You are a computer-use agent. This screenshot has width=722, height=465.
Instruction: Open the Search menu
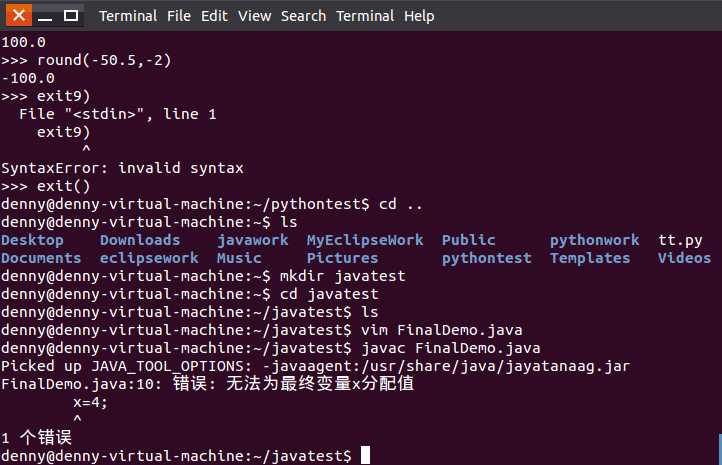(x=303, y=16)
